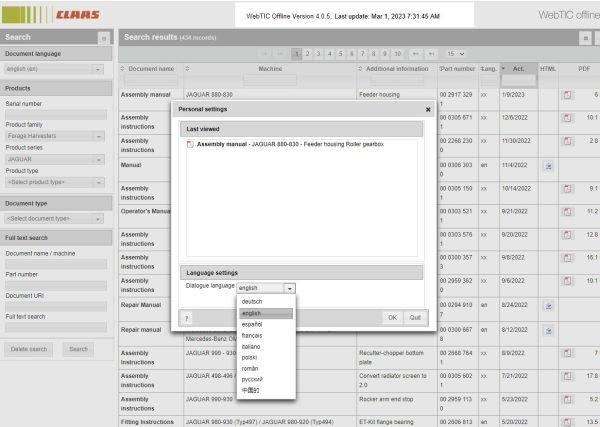Close the Personal settings dialog
This screenshot has width=600, height=427.
click(428, 109)
